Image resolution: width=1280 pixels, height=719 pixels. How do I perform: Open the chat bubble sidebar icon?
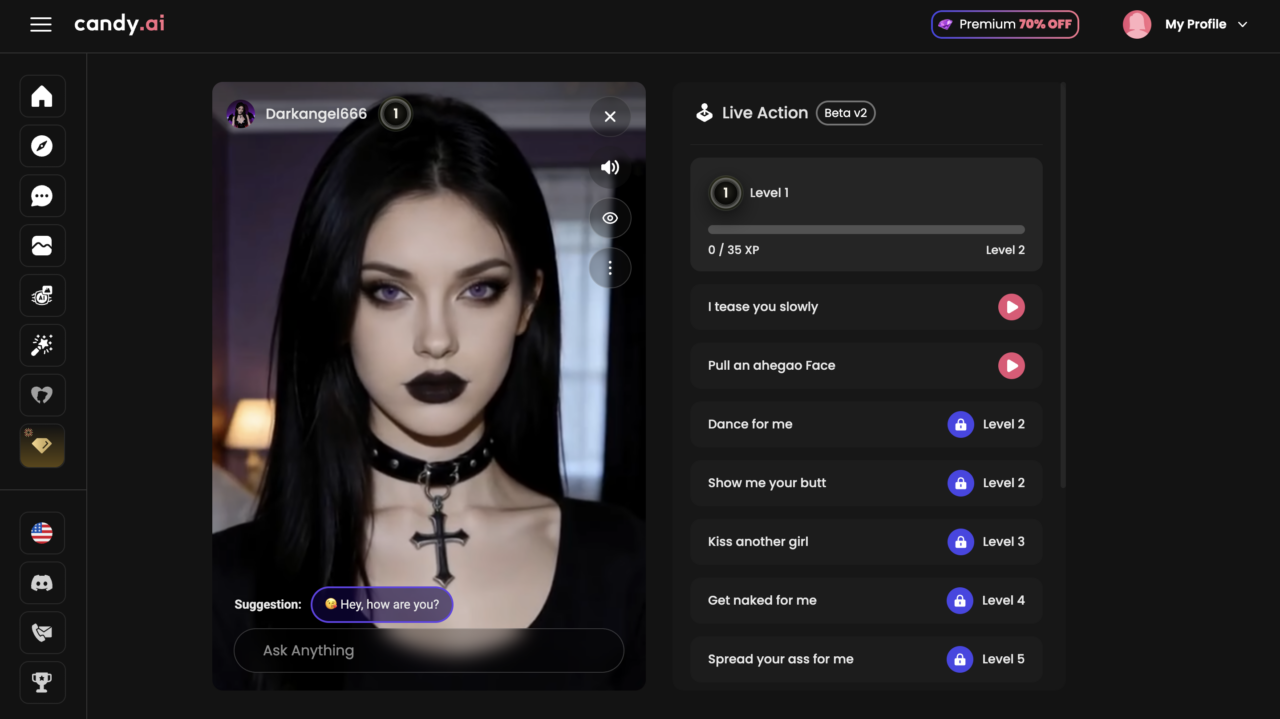pyautogui.click(x=42, y=197)
